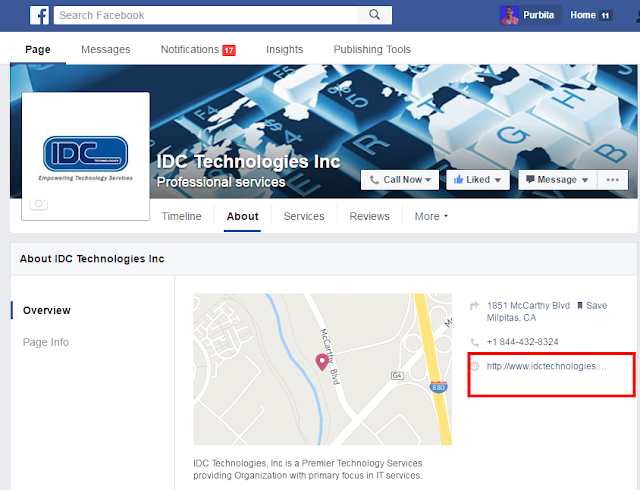Switch to the Timeline tab
Screen dimensions: 640x490
click(182, 216)
